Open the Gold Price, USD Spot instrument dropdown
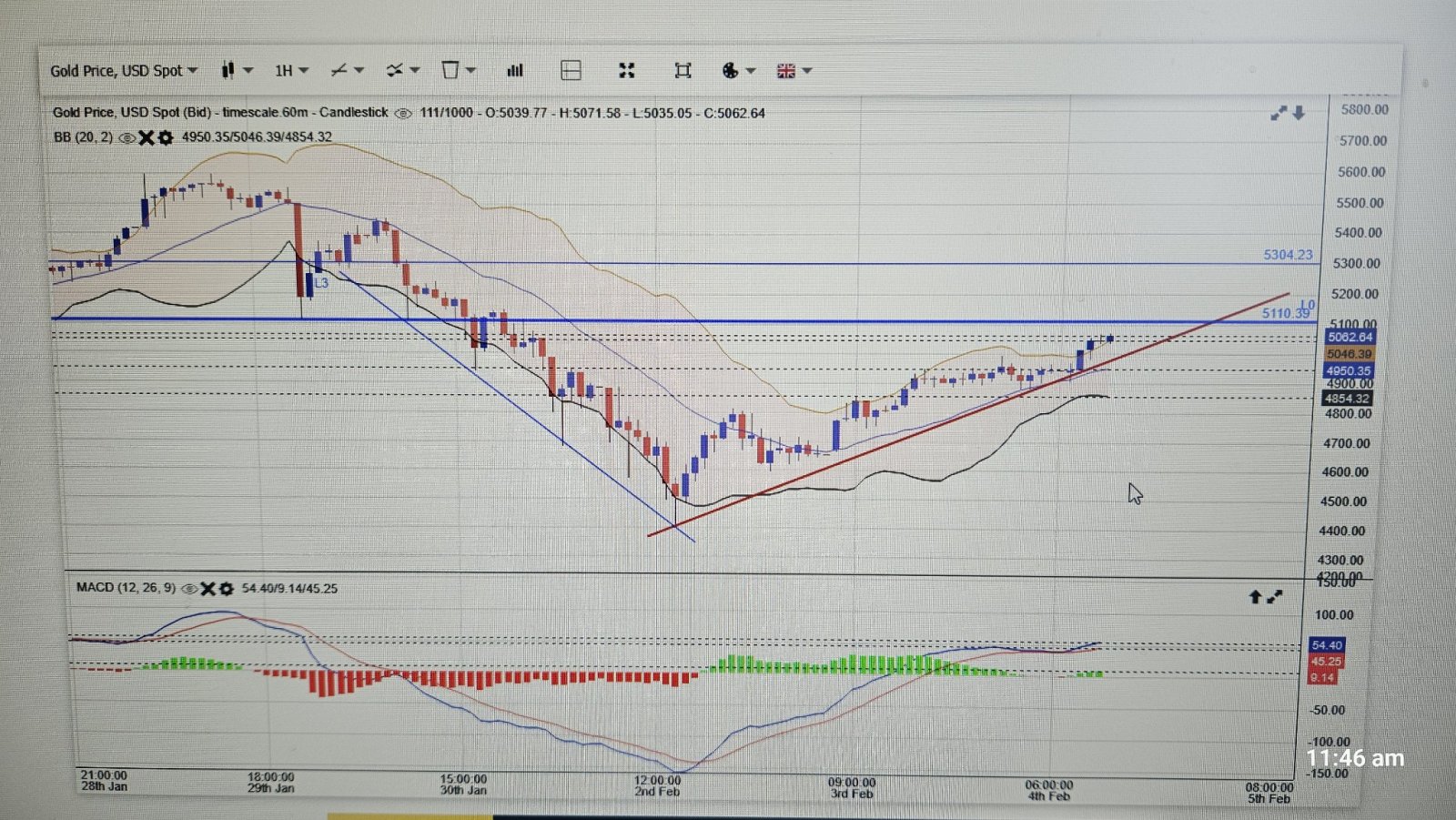The width and height of the screenshot is (1456, 820). click(x=124, y=70)
